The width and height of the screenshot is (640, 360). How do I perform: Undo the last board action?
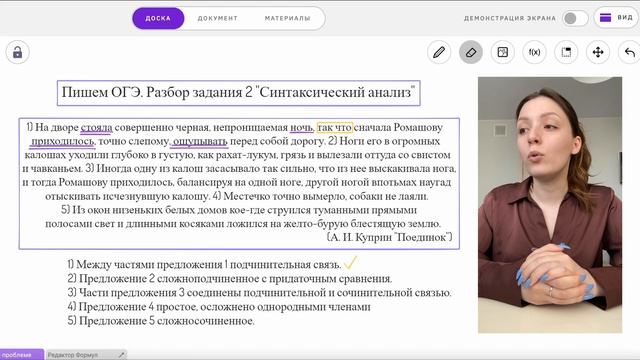click(630, 52)
